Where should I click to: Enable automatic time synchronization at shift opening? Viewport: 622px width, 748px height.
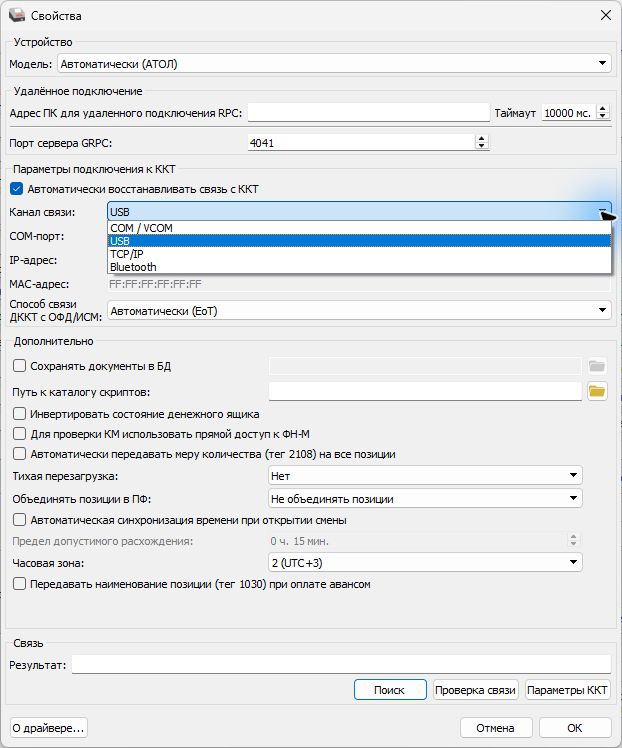pos(20,520)
